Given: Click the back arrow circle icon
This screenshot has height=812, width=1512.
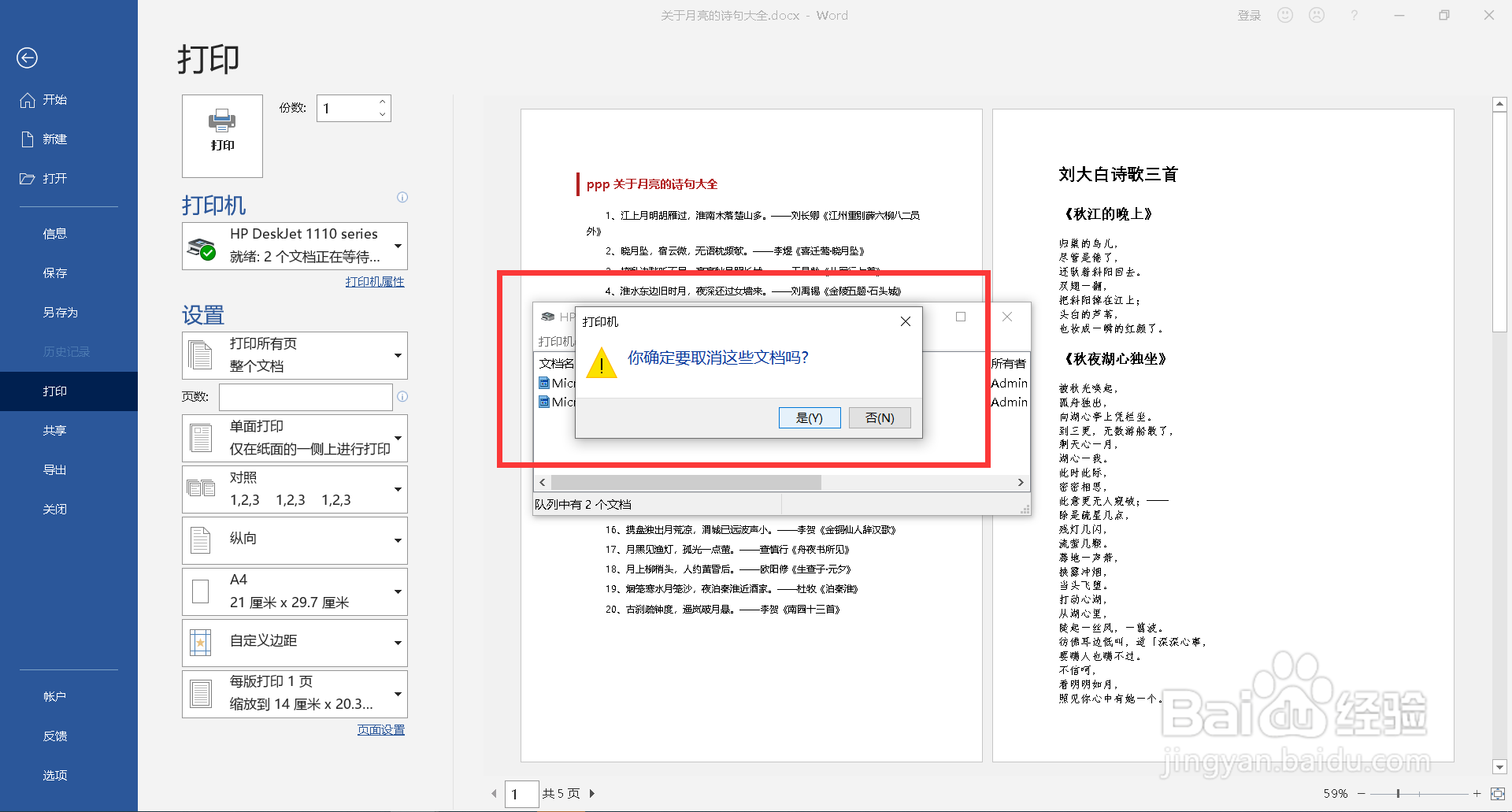Looking at the screenshot, I should tap(27, 57).
